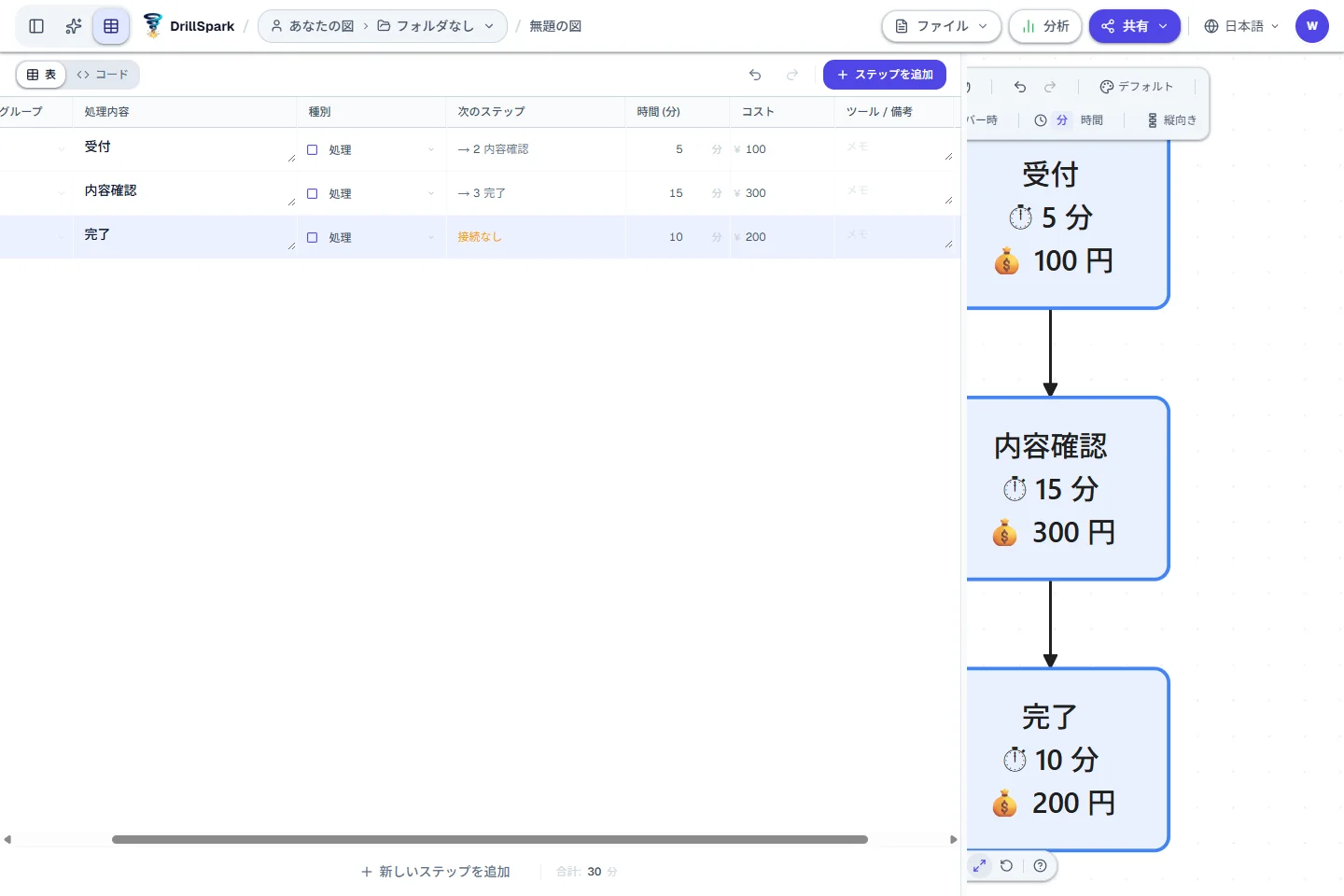
Task: Toggle the sidebar panel icon
Action: click(36, 26)
